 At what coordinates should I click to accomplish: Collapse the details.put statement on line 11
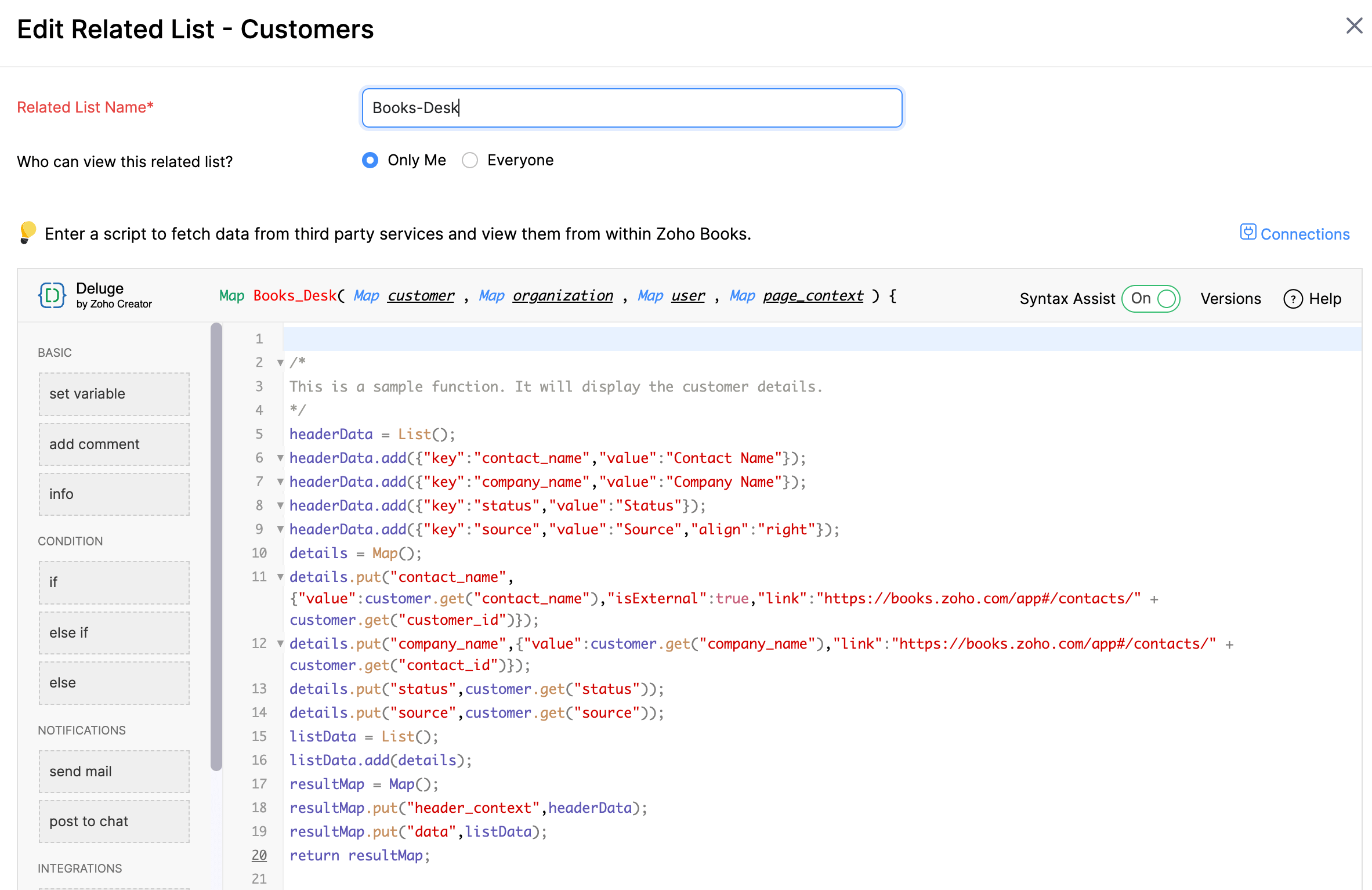pos(280,577)
